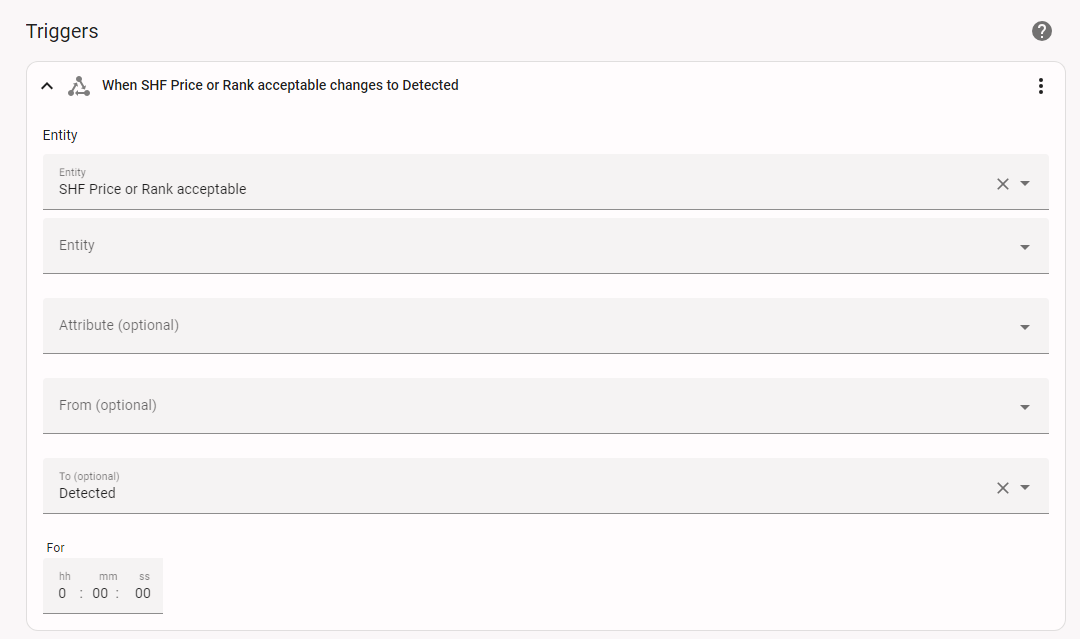
Task: Open the From (optional) dropdown
Action: coord(1025,407)
